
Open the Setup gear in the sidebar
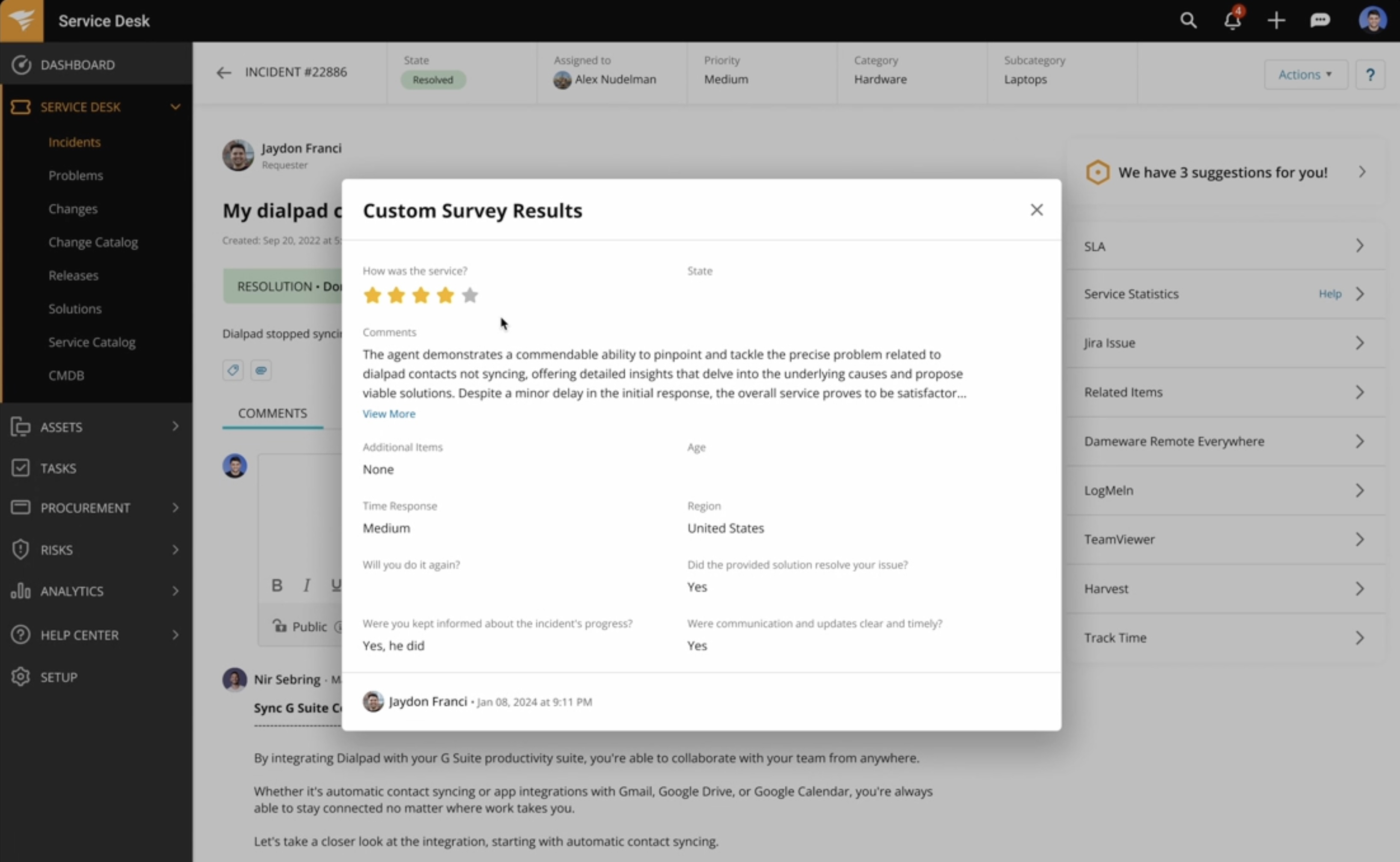(x=21, y=677)
